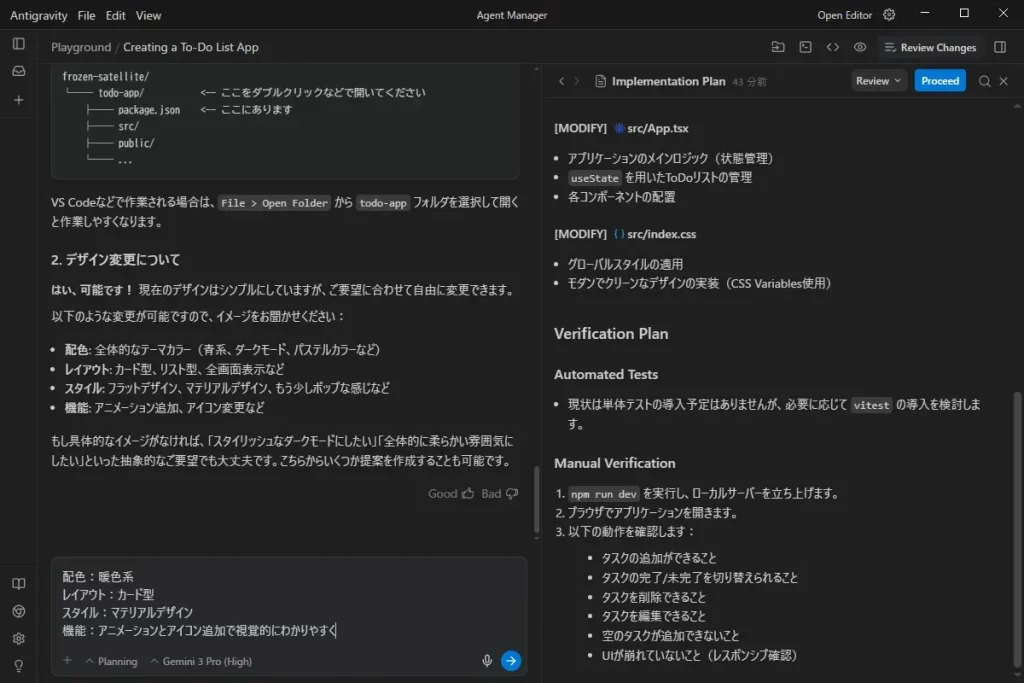Viewport: 1024px width, 683px height.
Task: Click the 2. デザイン変更について heading
Action: click(116, 259)
